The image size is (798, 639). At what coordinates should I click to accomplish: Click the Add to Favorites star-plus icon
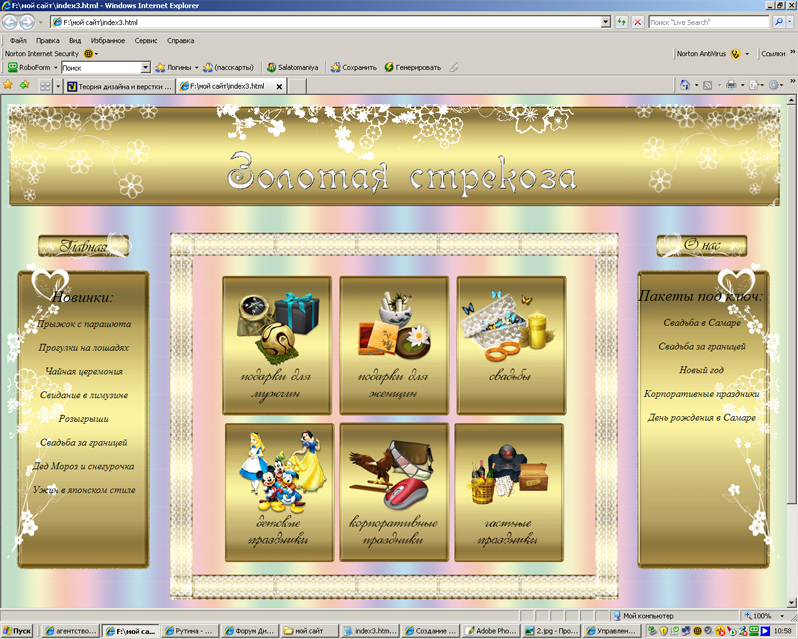click(x=24, y=85)
